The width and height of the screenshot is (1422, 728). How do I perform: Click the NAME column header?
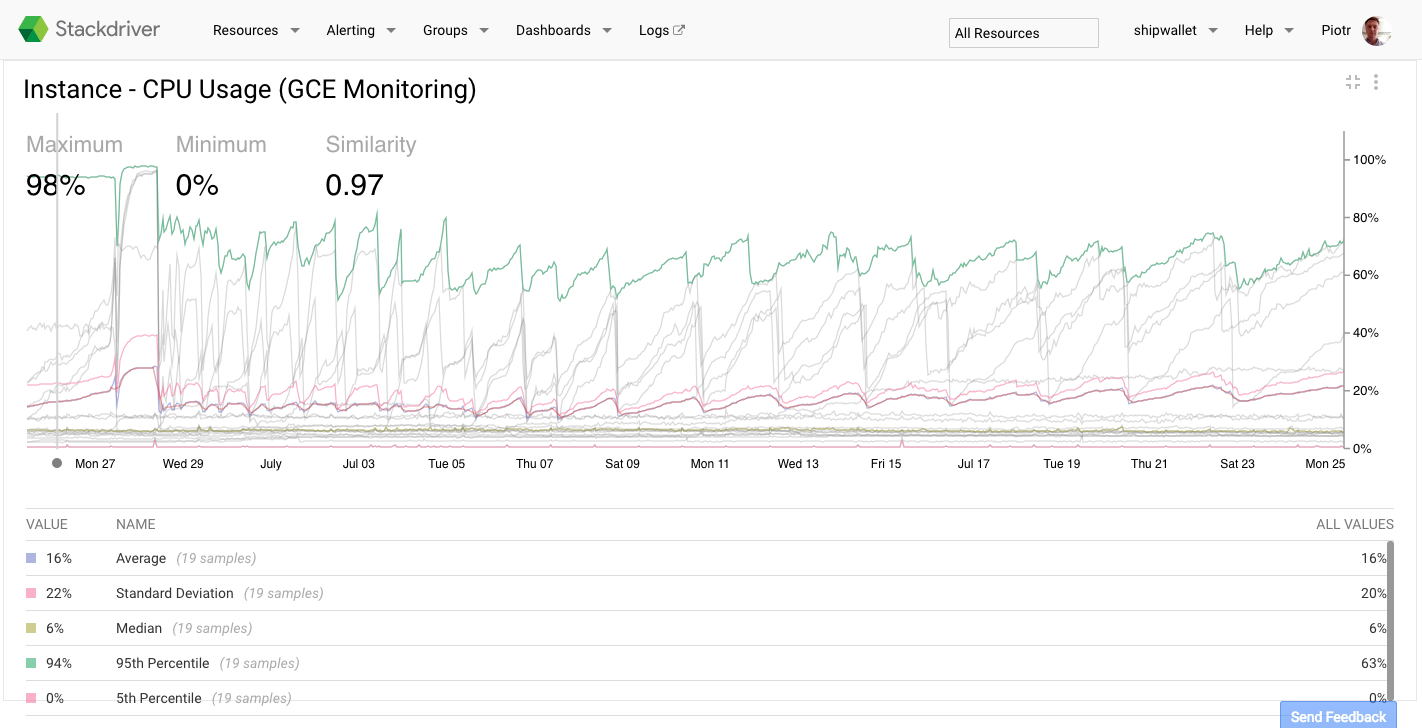tap(136, 524)
